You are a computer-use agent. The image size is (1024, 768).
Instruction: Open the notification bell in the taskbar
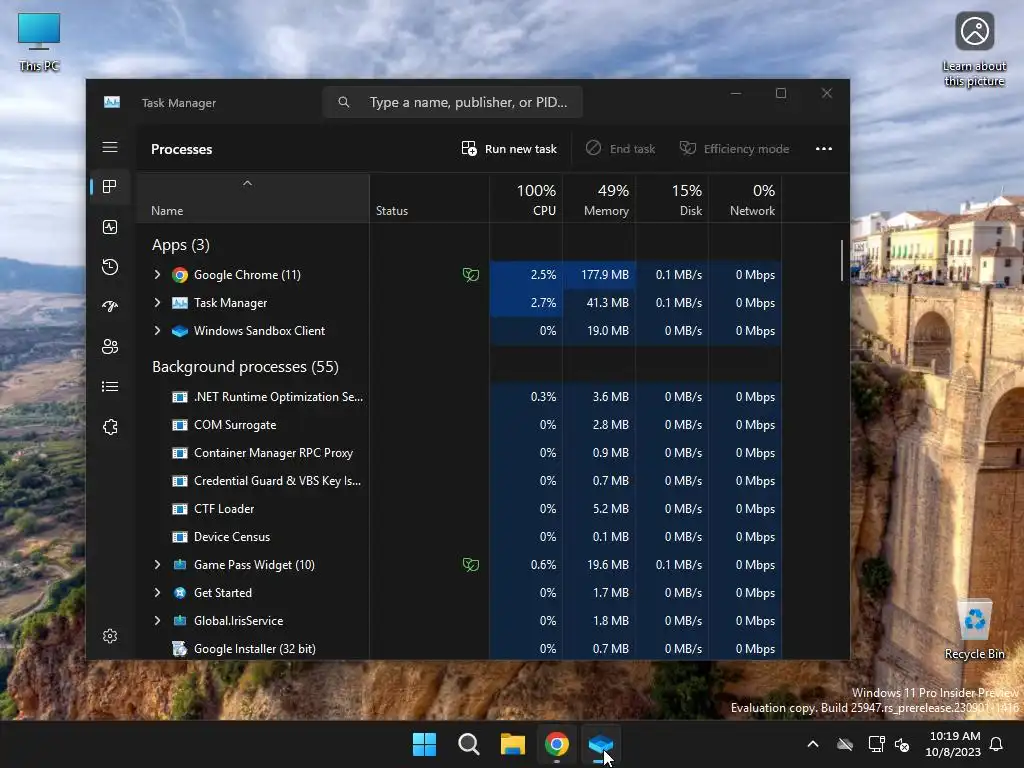[996, 744]
